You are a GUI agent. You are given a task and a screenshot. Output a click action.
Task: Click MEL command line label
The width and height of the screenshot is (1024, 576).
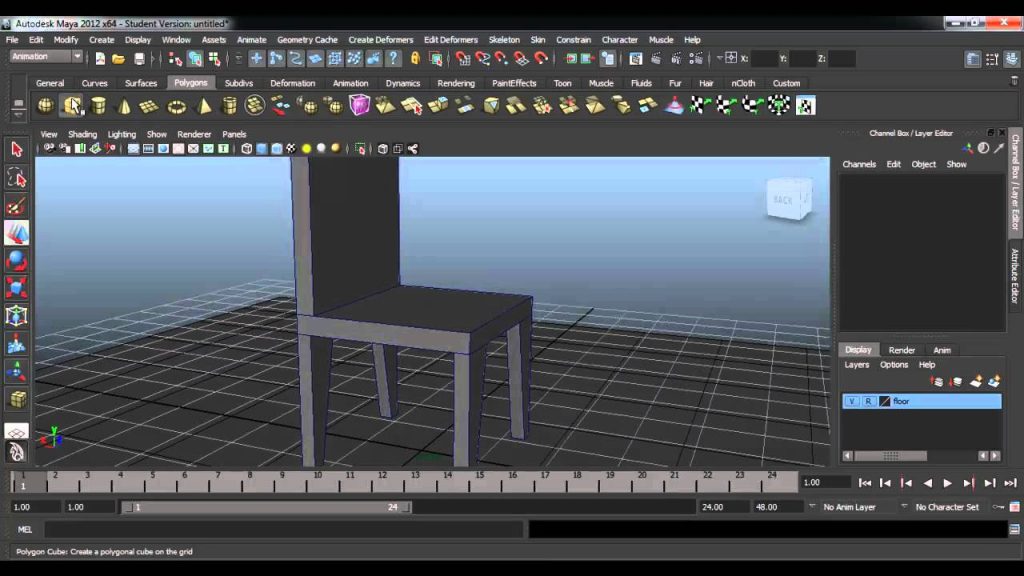[x=25, y=530]
